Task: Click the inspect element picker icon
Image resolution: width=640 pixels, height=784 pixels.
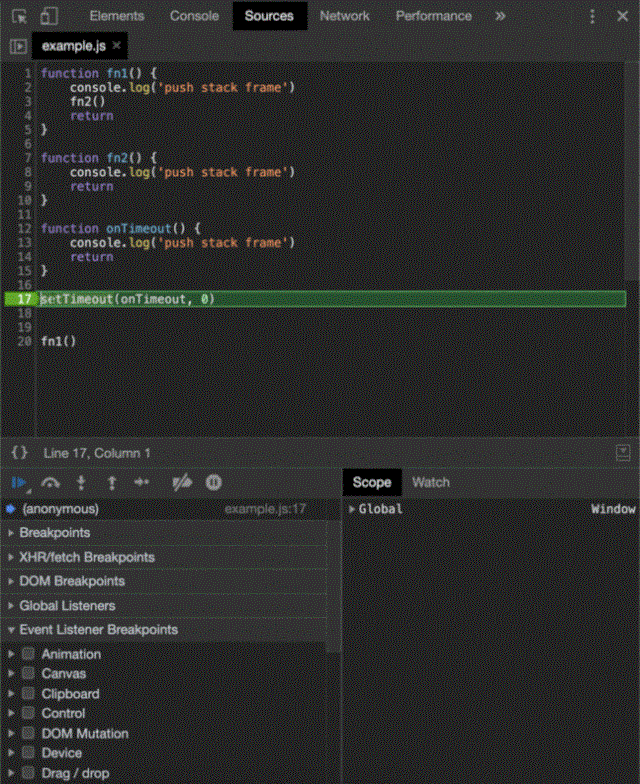Action: (x=19, y=16)
